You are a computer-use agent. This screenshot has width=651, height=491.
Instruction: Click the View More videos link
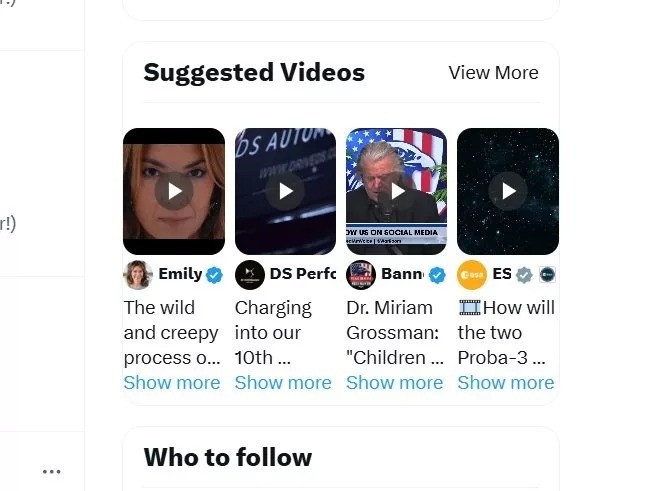pyautogui.click(x=493, y=73)
